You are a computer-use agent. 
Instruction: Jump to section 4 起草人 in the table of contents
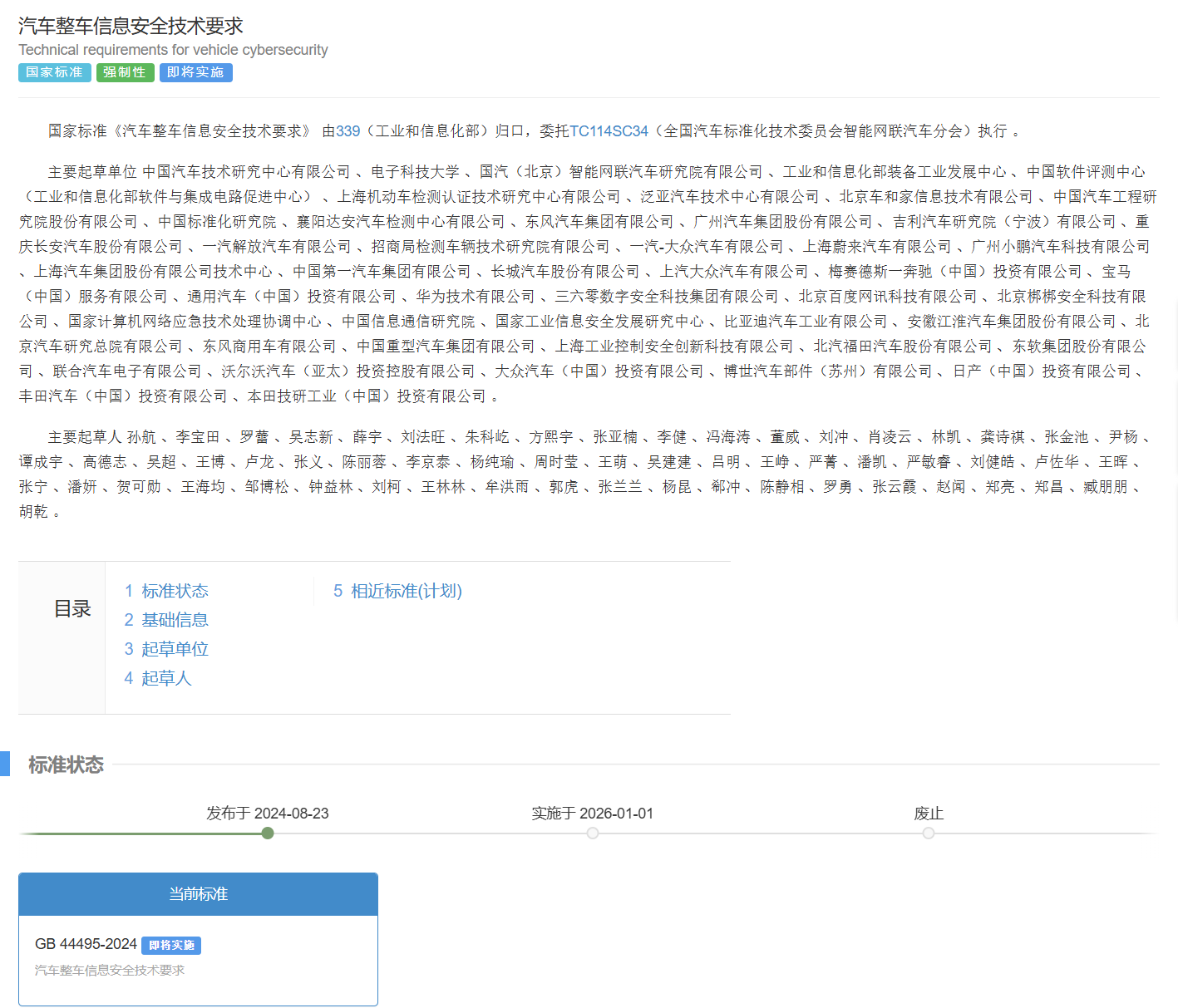[x=158, y=678]
